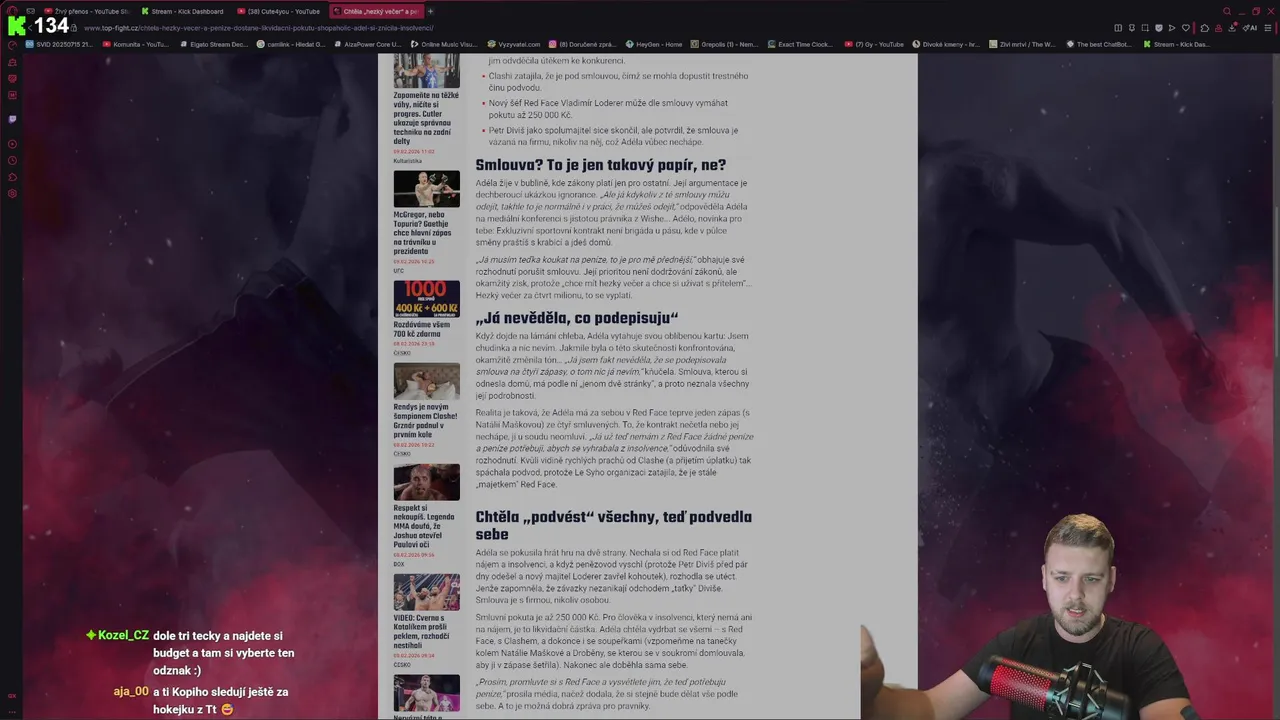
Task: Open the 'AlzaPower Core U...' bookmark
Action: click(367, 44)
